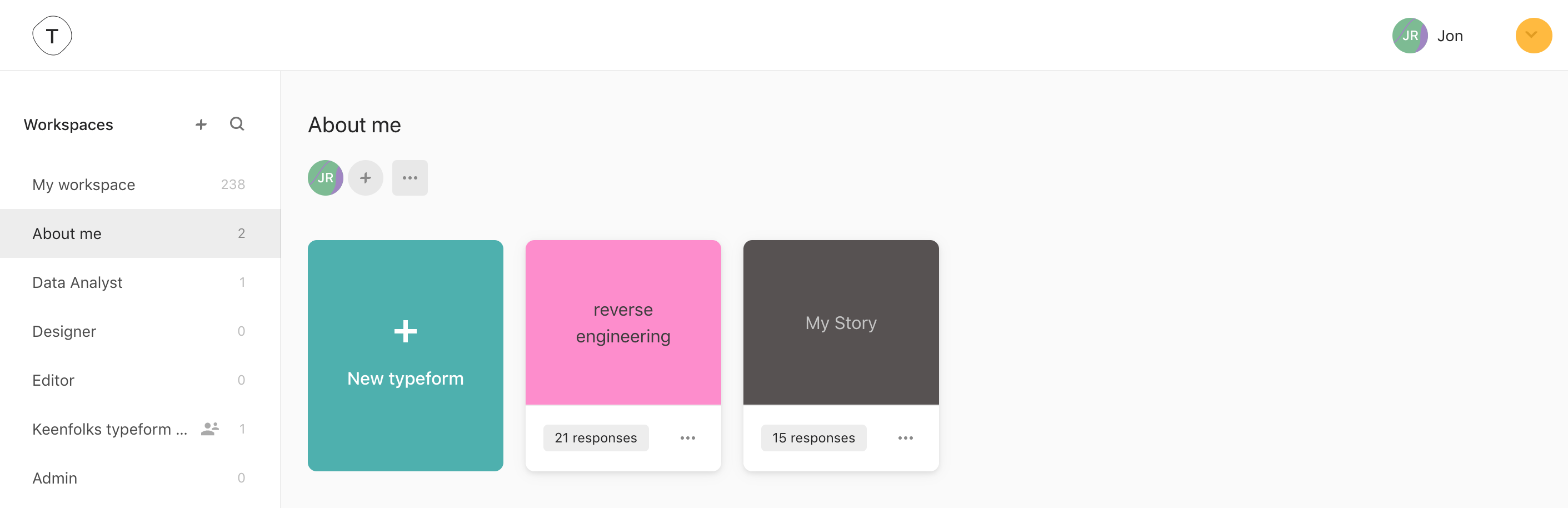Open workspace options three-dot menu
Viewport: 1568px width, 508px height.
[410, 178]
